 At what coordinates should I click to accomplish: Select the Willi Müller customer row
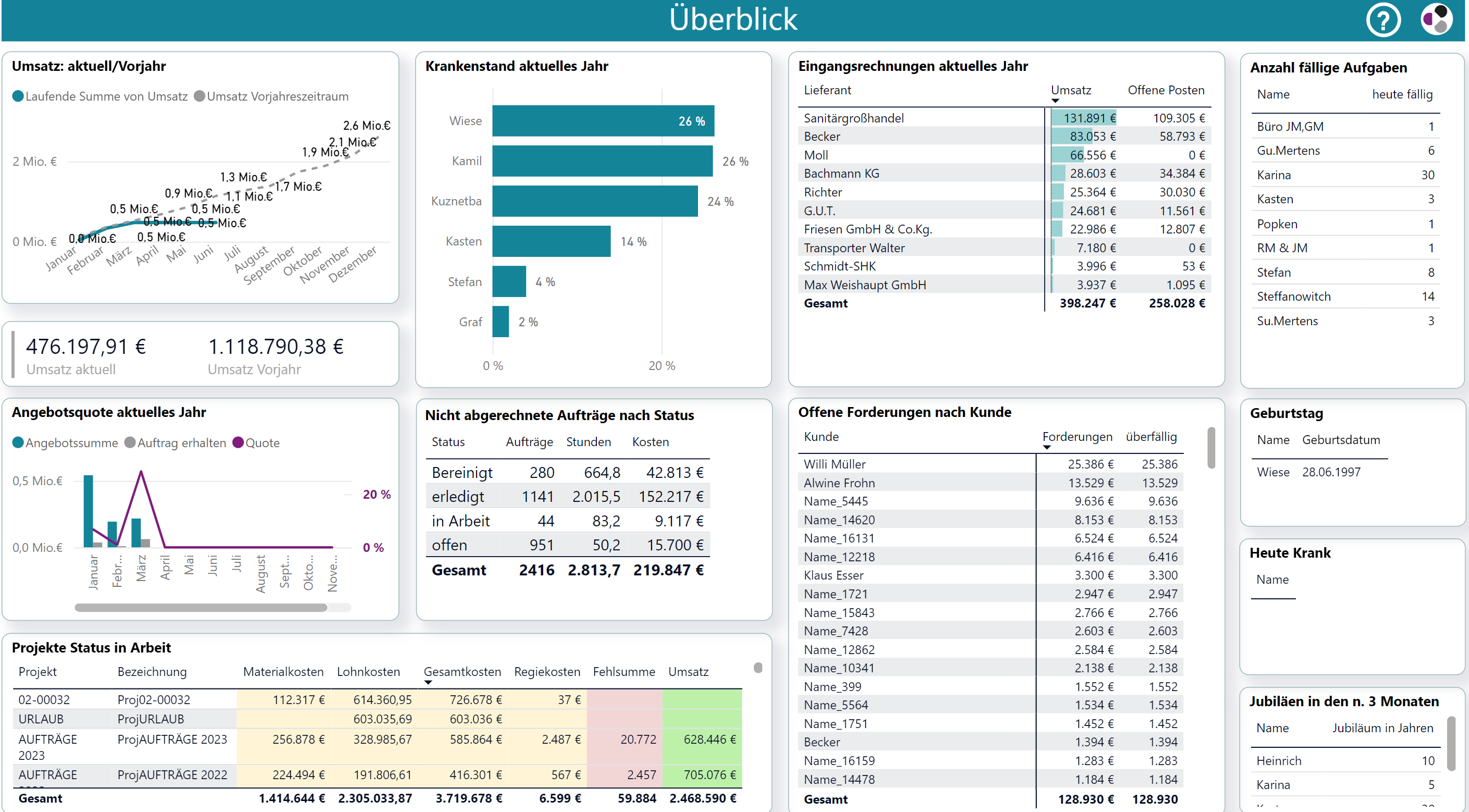(x=834, y=464)
